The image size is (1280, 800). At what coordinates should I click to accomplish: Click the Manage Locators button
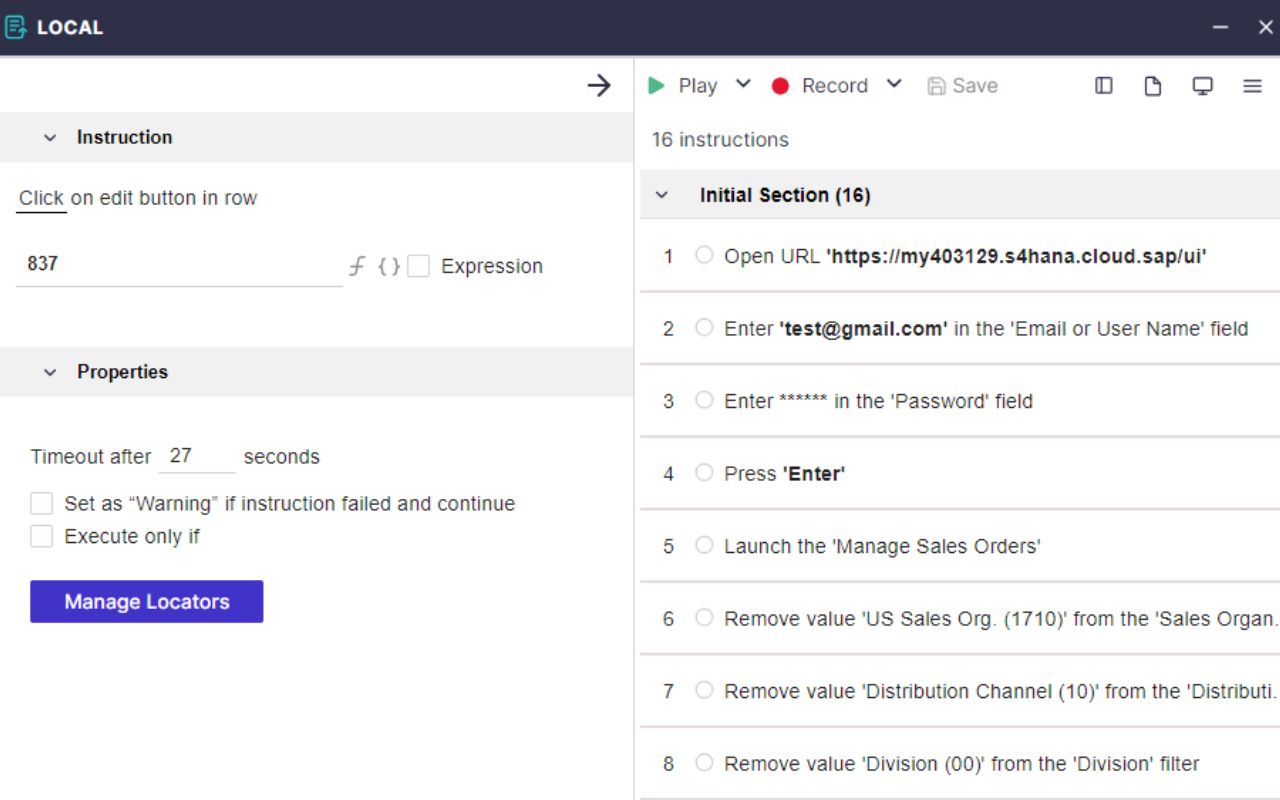tap(146, 601)
